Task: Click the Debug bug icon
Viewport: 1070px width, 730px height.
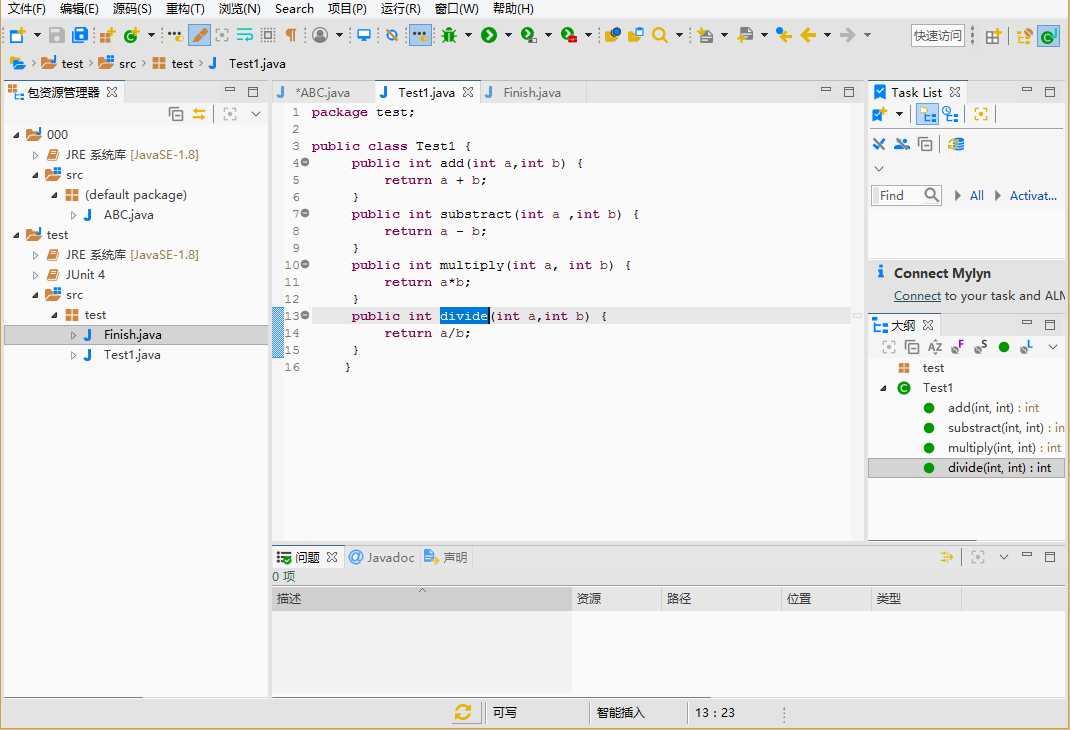Action: click(449, 35)
